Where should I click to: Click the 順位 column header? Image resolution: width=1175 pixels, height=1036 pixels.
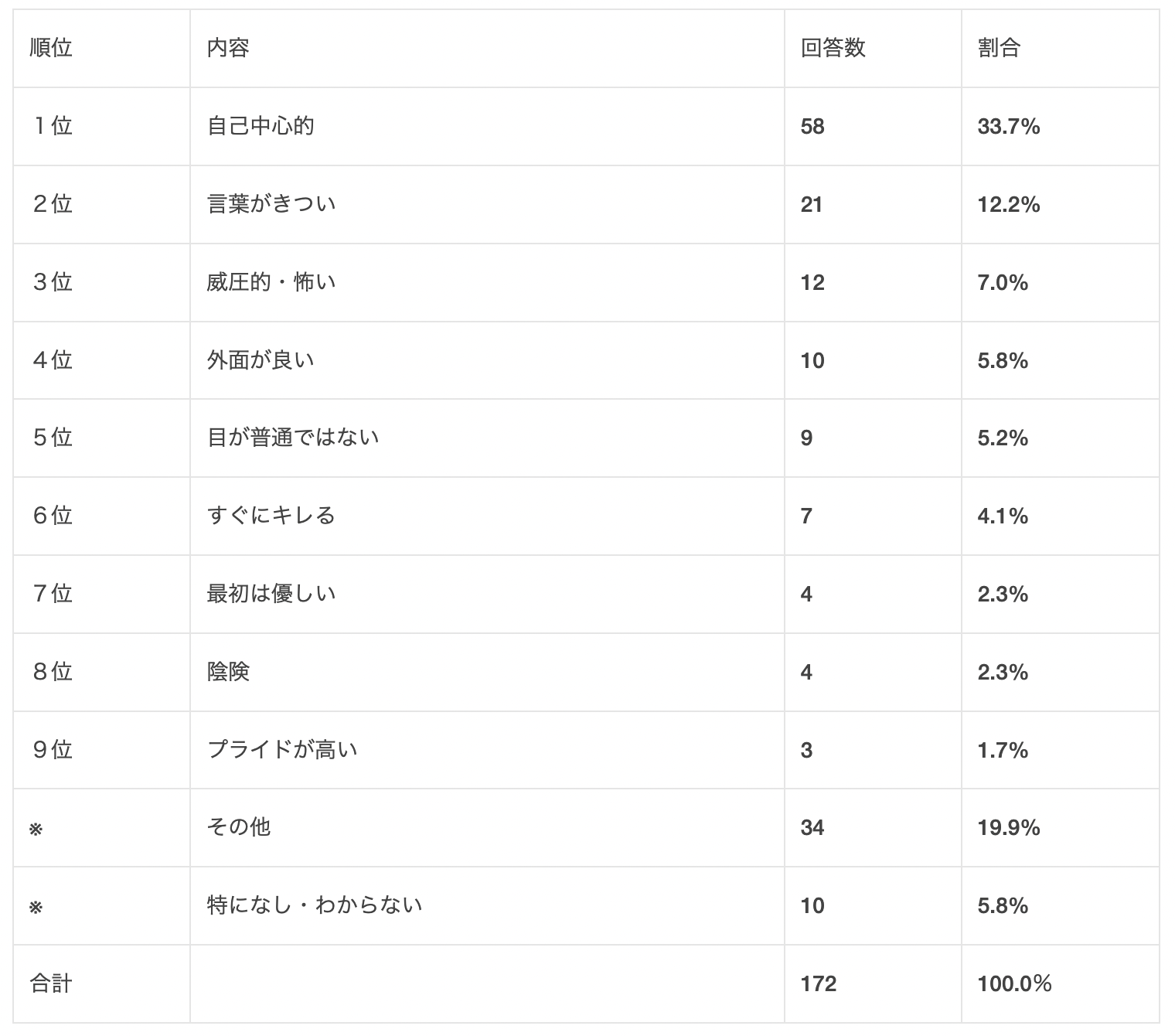click(x=51, y=48)
